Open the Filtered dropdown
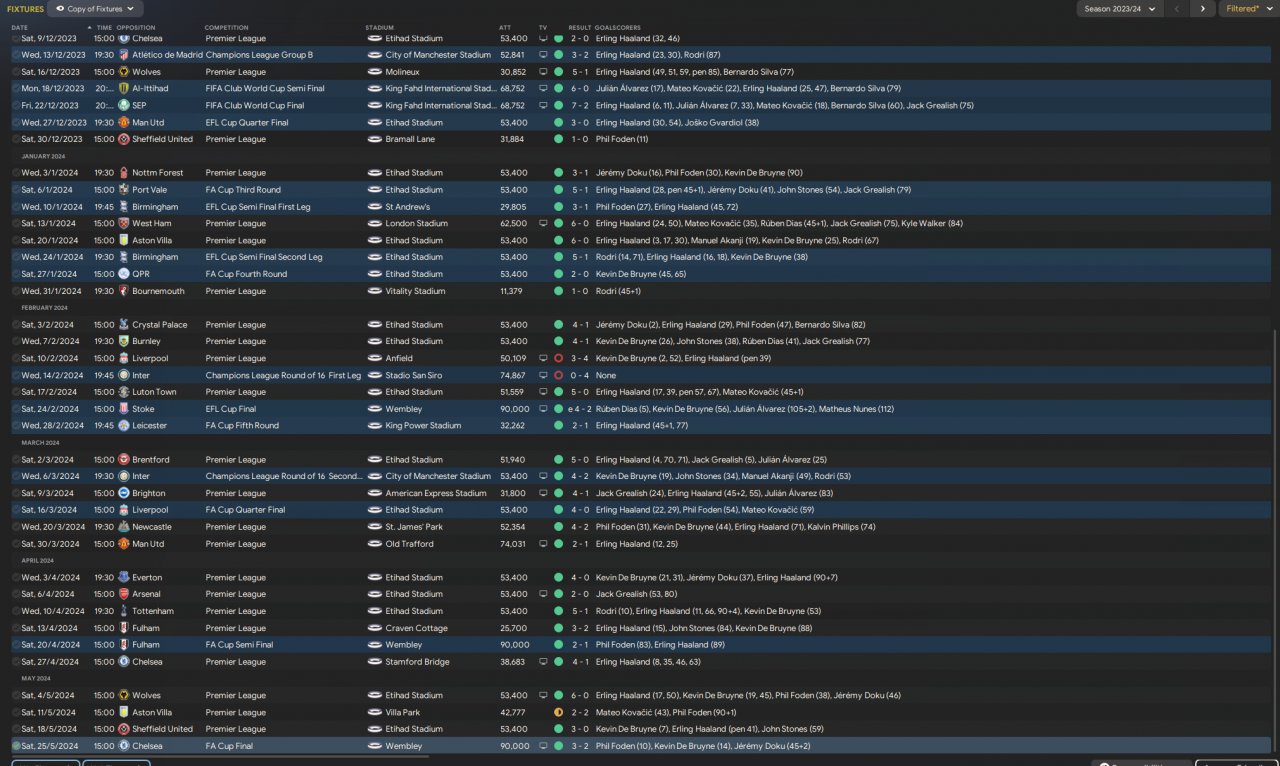This screenshot has height=766, width=1280. (x=1248, y=9)
